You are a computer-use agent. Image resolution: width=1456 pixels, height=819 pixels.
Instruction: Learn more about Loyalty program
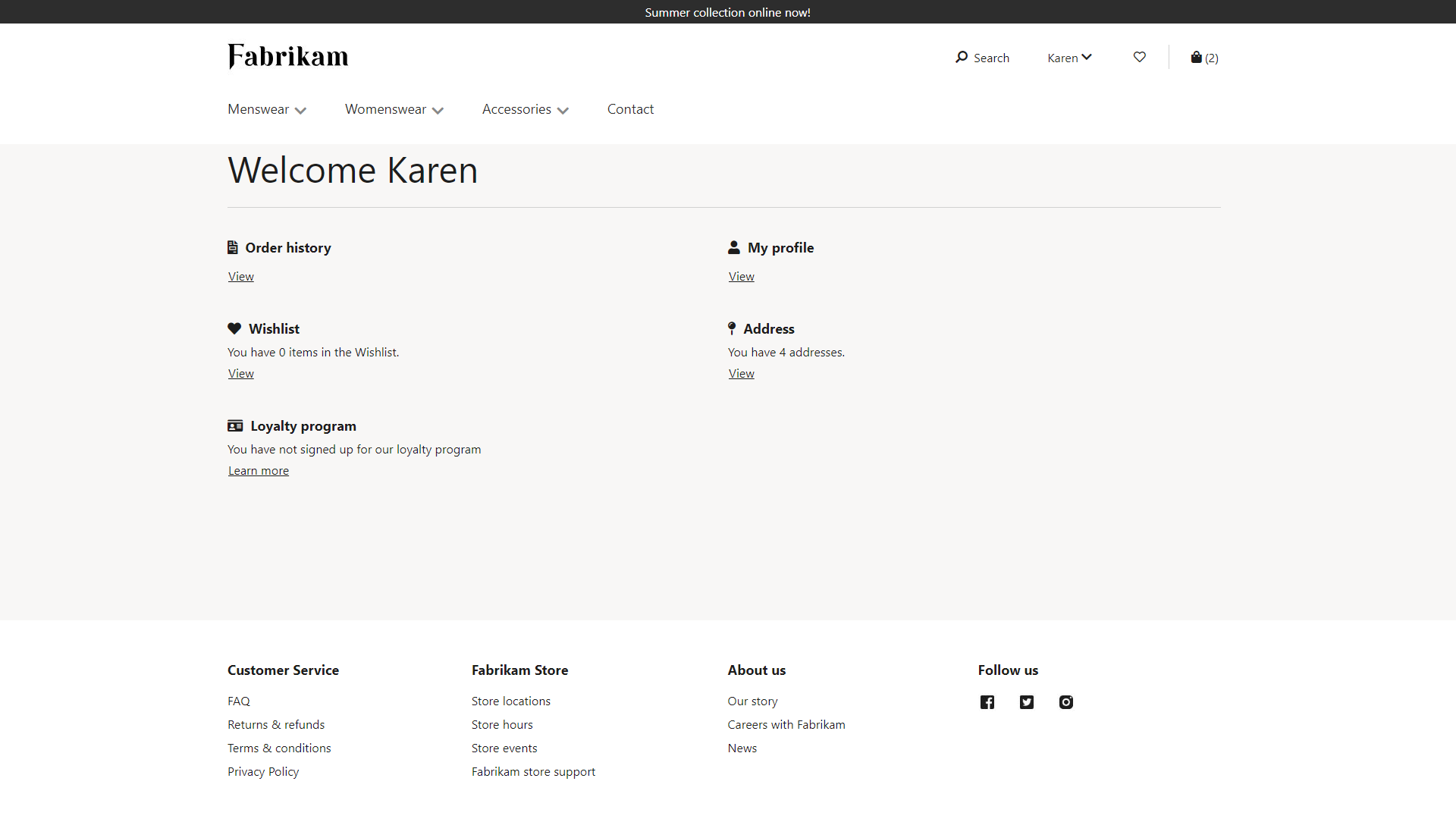pos(258,470)
